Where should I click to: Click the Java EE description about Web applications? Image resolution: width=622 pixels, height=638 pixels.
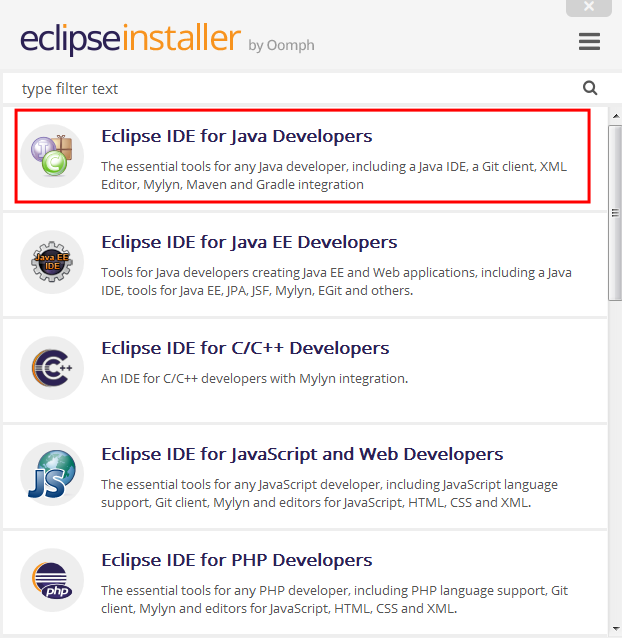[x=336, y=281]
